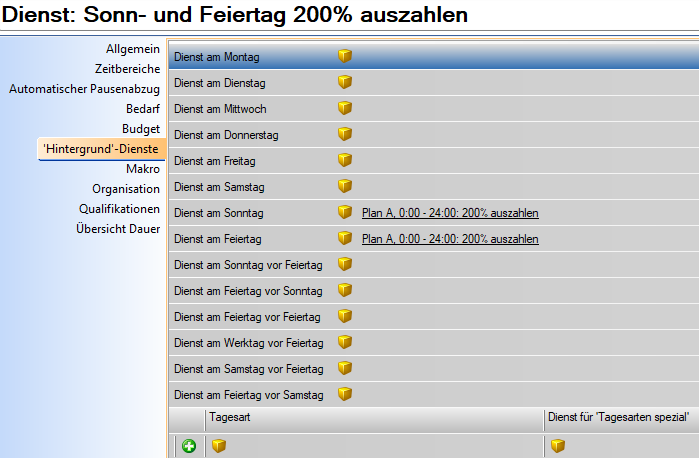Click the cube icon in Dienst am Feiertag row
Viewport: 699px width, 458px height.
click(345, 238)
